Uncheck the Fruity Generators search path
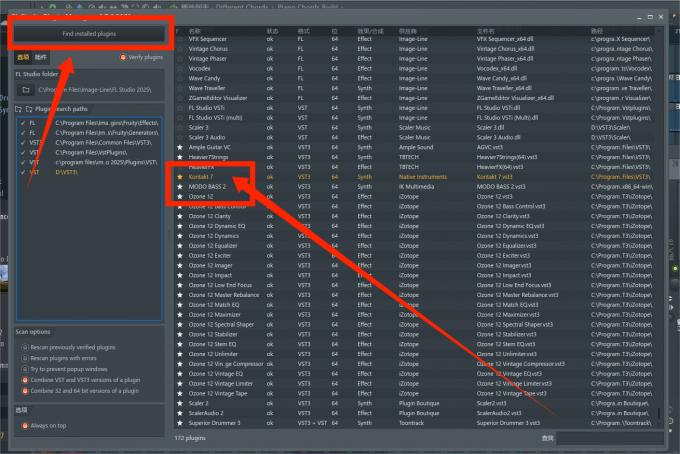Image resolution: width=680 pixels, height=454 pixels. click(x=23, y=133)
